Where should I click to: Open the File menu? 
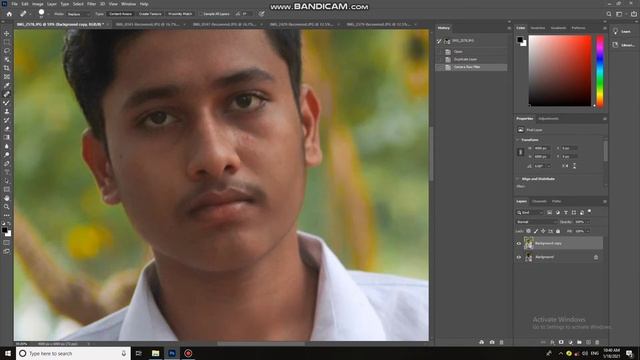tap(14, 4)
